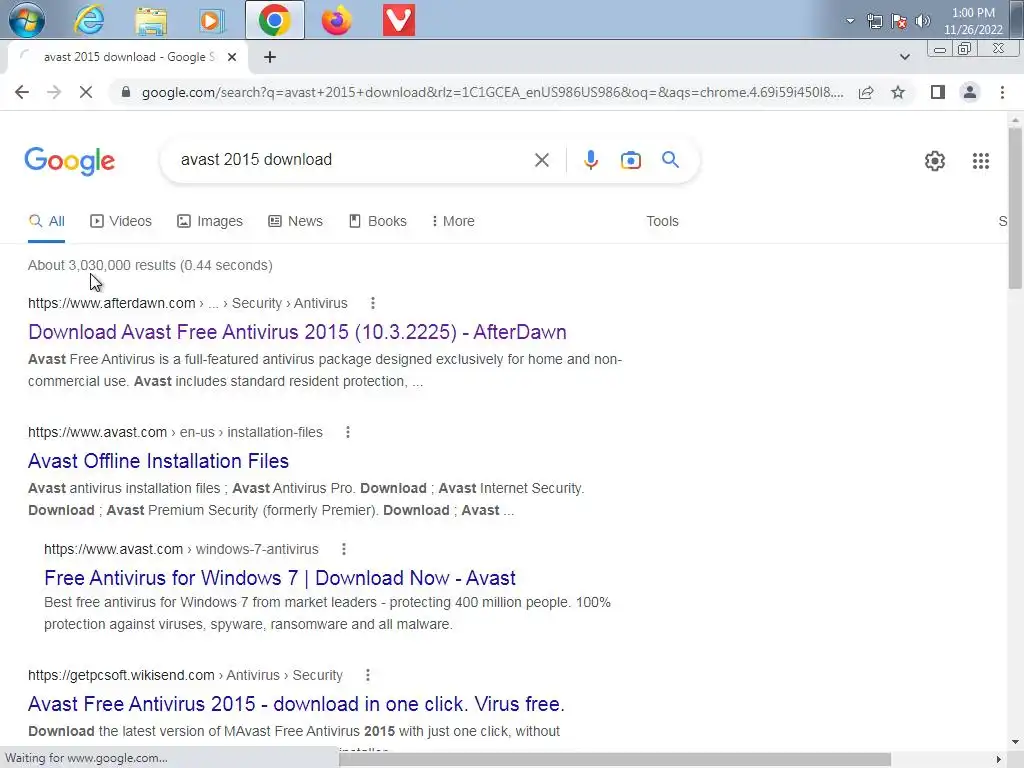
Task: Go to Google home via logo
Action: click(x=70, y=161)
